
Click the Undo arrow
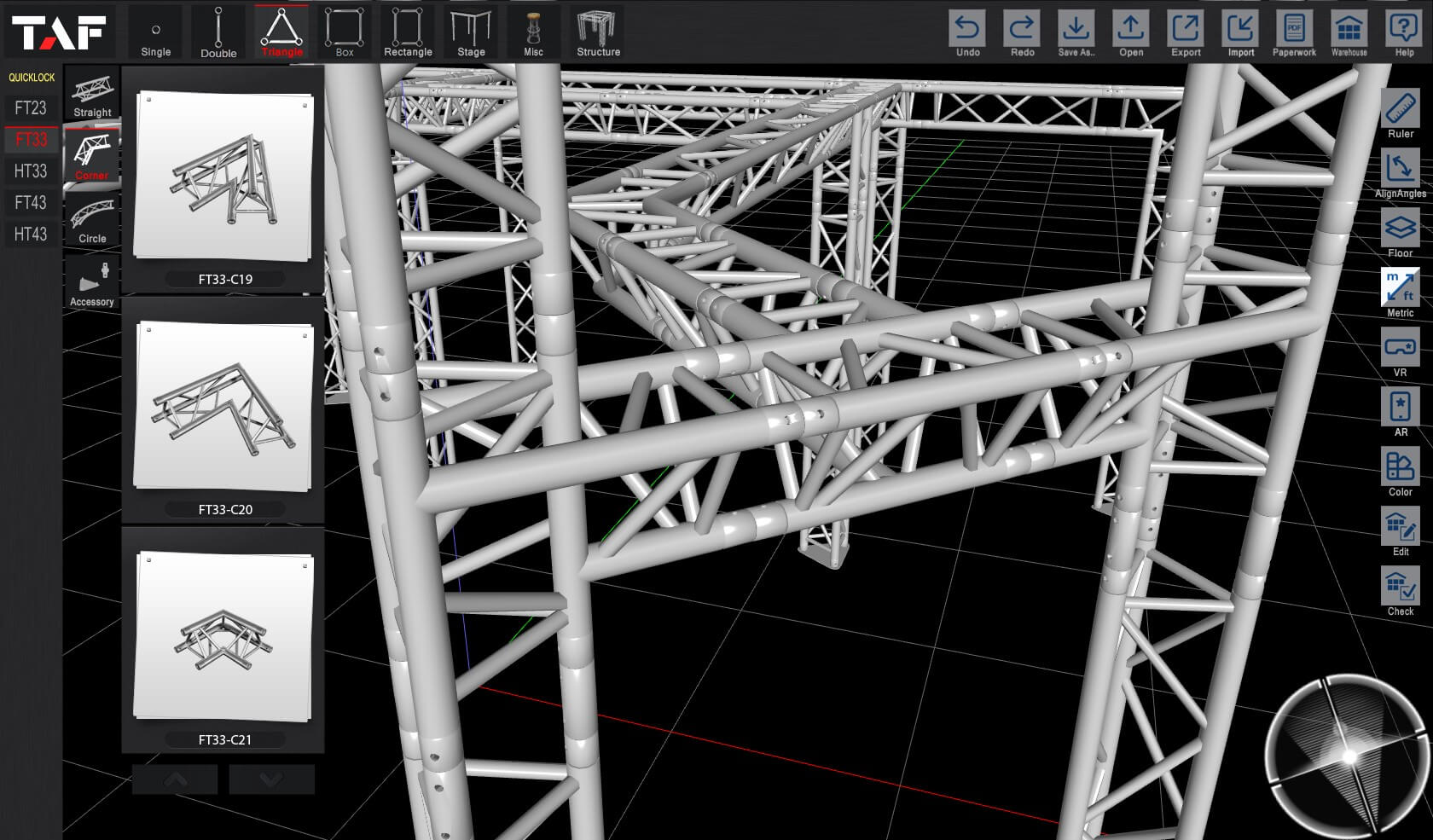point(967,34)
